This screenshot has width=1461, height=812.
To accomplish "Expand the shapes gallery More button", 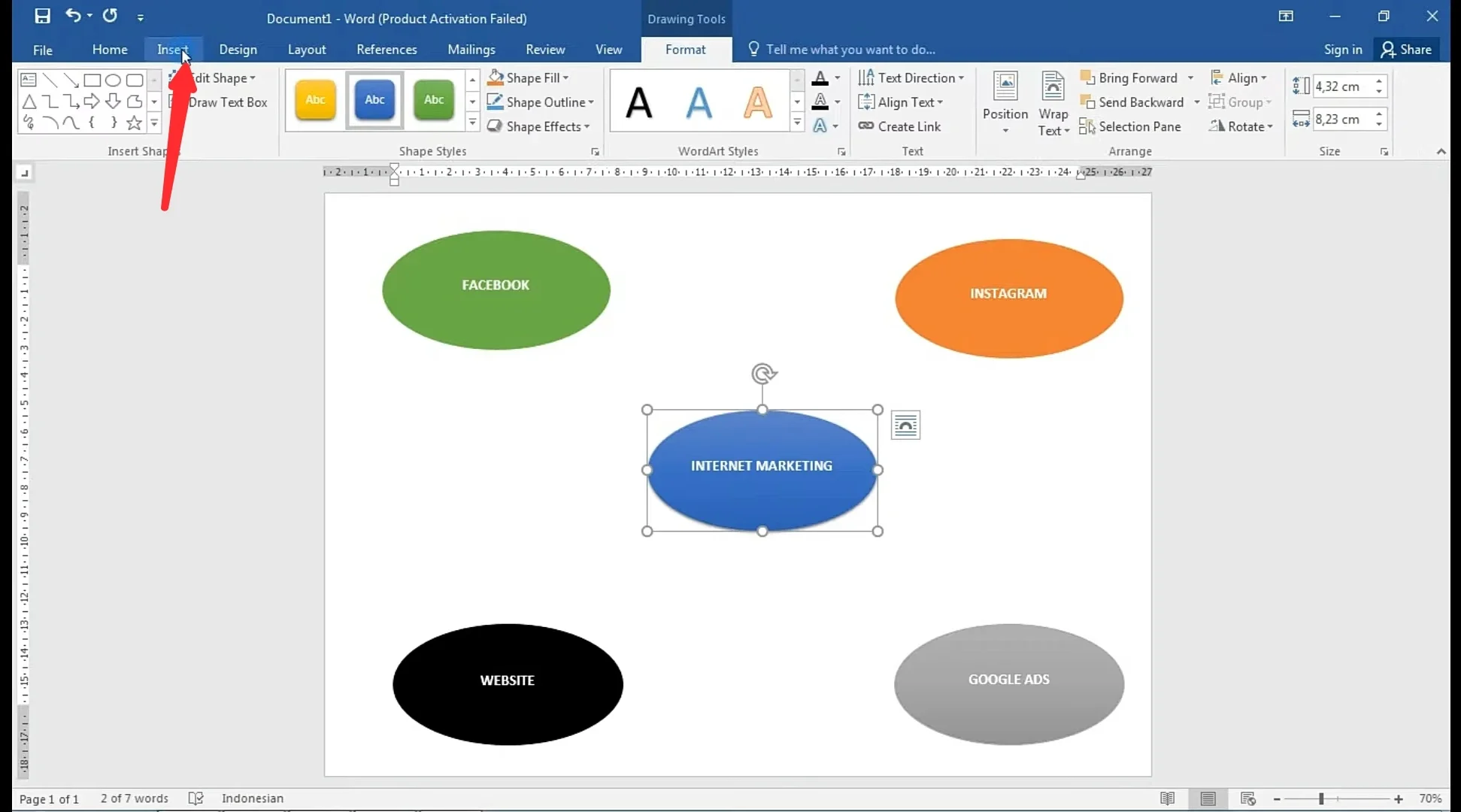I will 154,123.
